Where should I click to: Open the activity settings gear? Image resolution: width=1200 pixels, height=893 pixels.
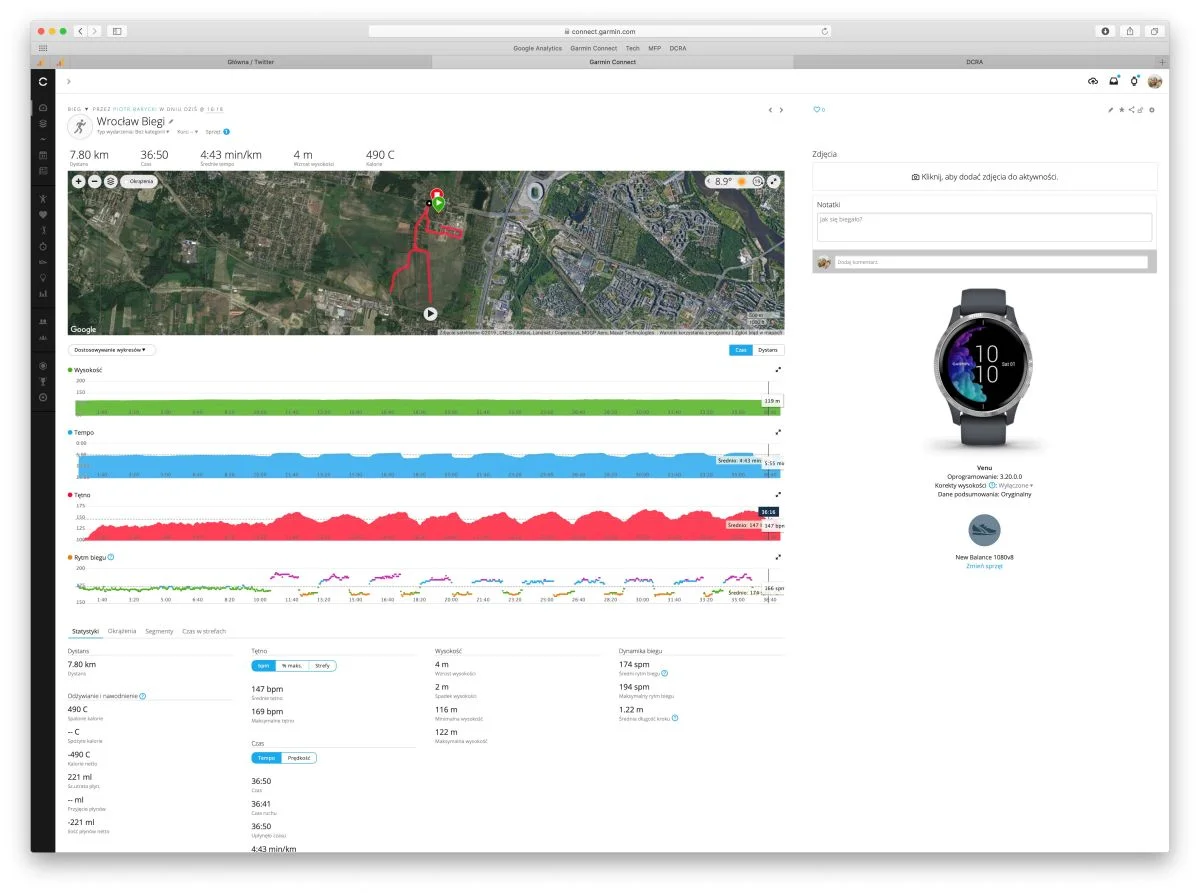pyautogui.click(x=1152, y=109)
